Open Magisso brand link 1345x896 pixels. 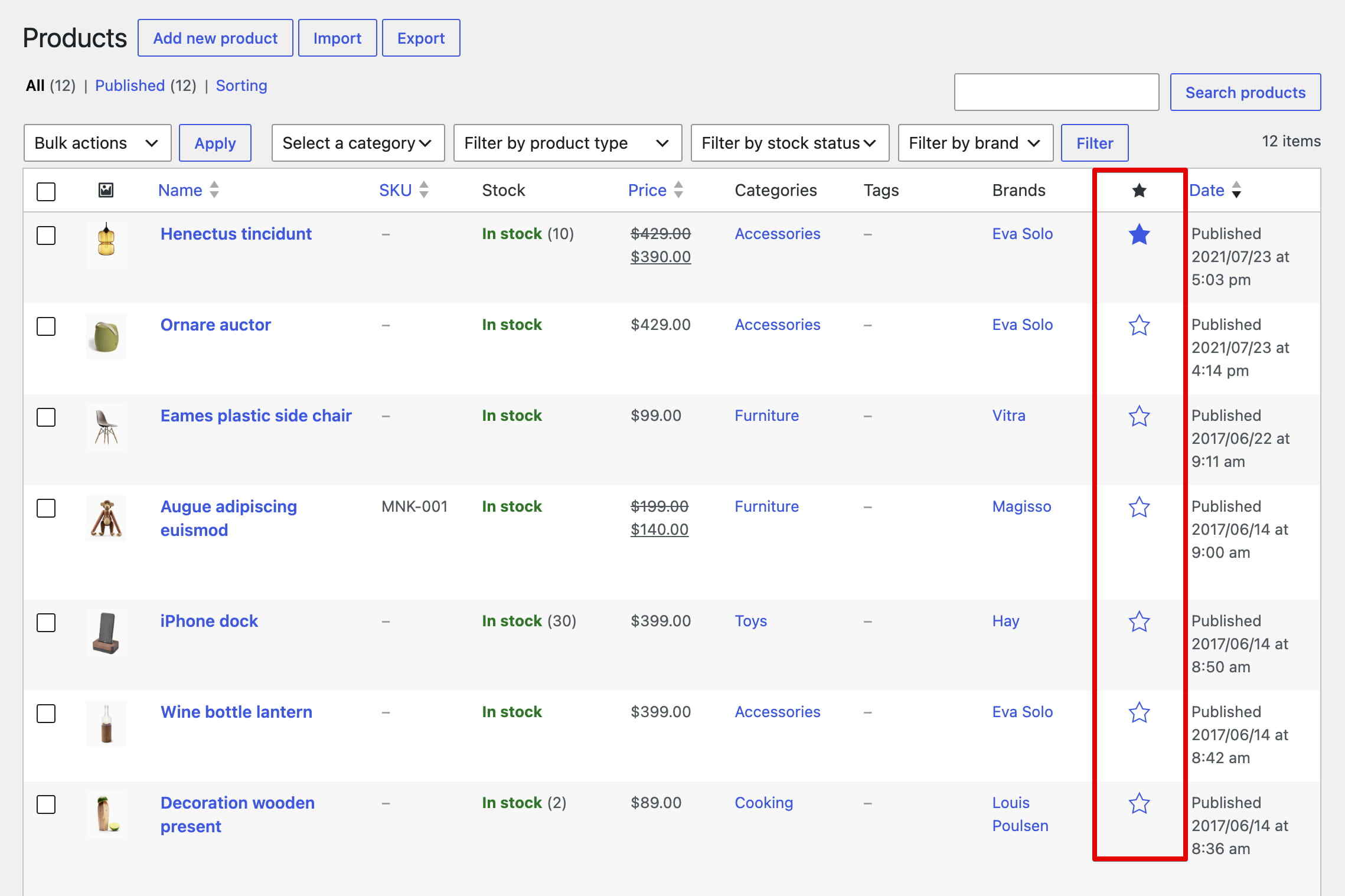click(1021, 506)
